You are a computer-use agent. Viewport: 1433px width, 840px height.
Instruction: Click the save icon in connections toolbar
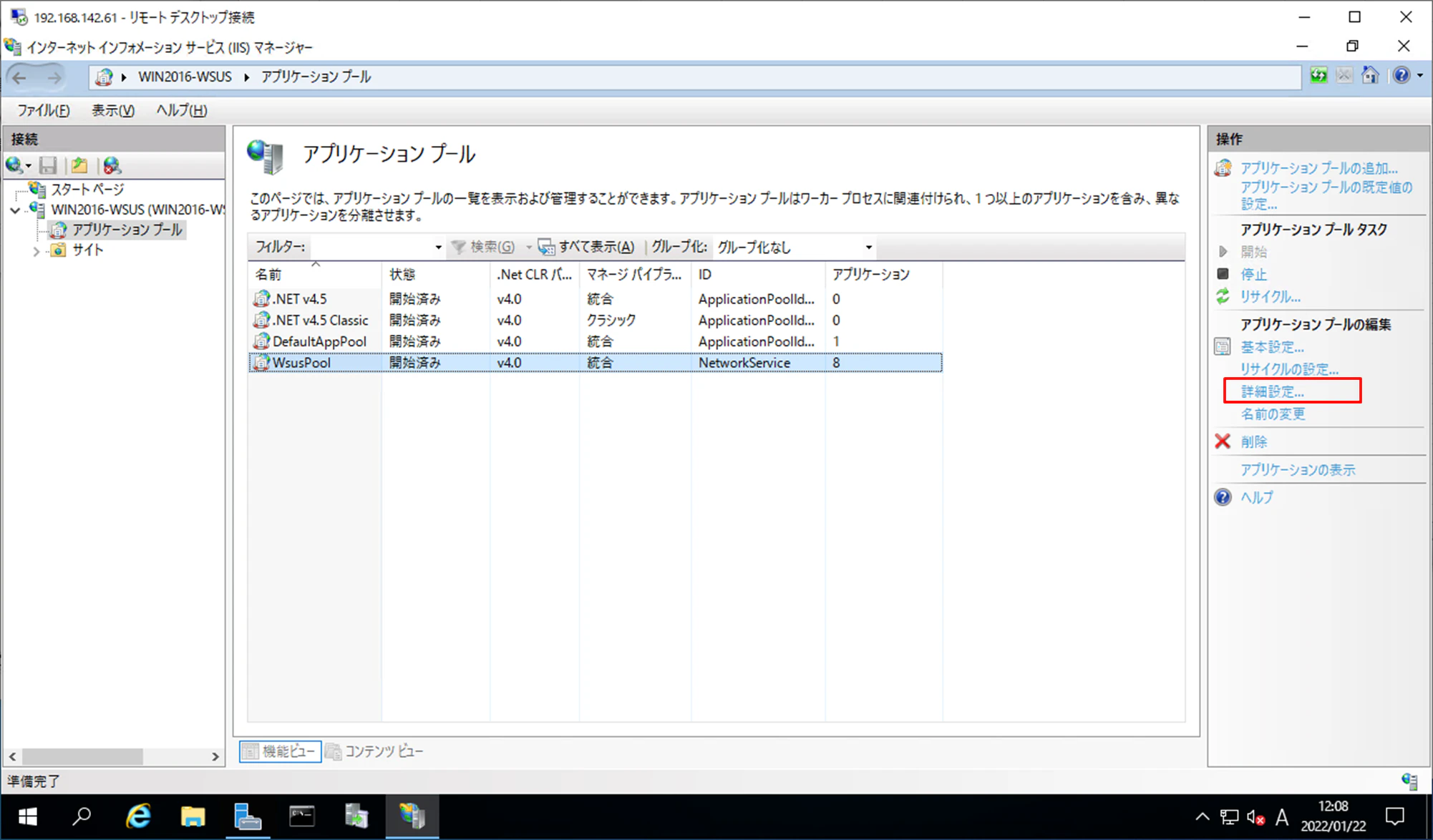coord(48,166)
